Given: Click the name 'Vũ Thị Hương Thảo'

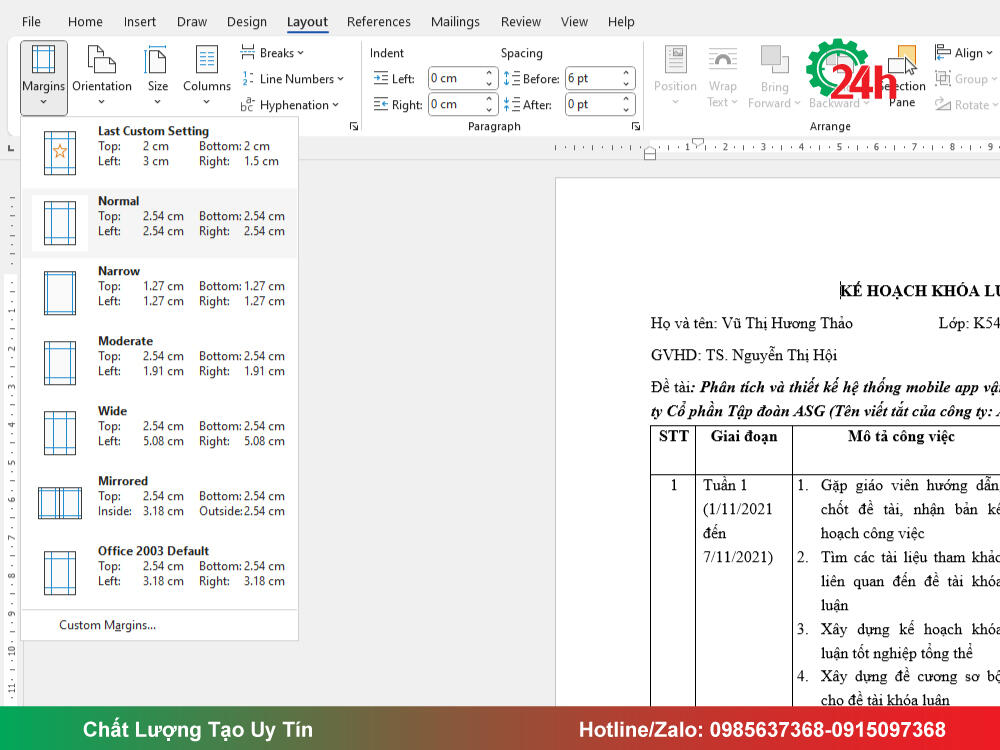Looking at the screenshot, I should tap(787, 323).
